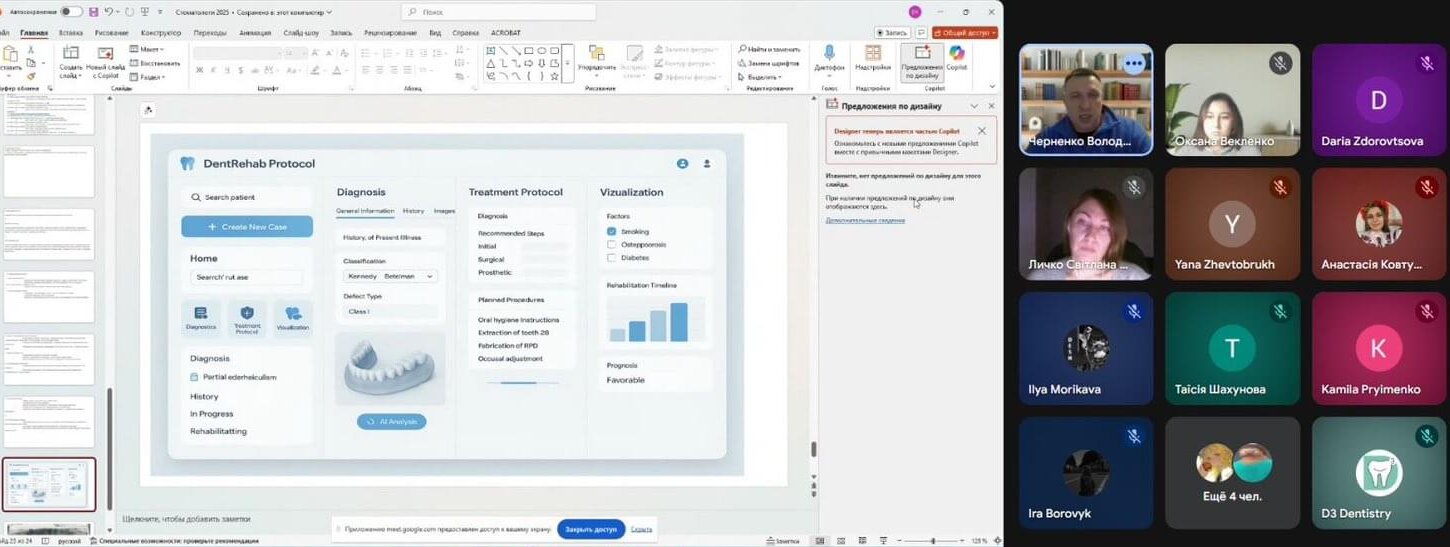The height and width of the screenshot is (547, 1450).
Task: Unmute Daria Zdorovtsova's microphone indicator
Action: (x=1427, y=63)
